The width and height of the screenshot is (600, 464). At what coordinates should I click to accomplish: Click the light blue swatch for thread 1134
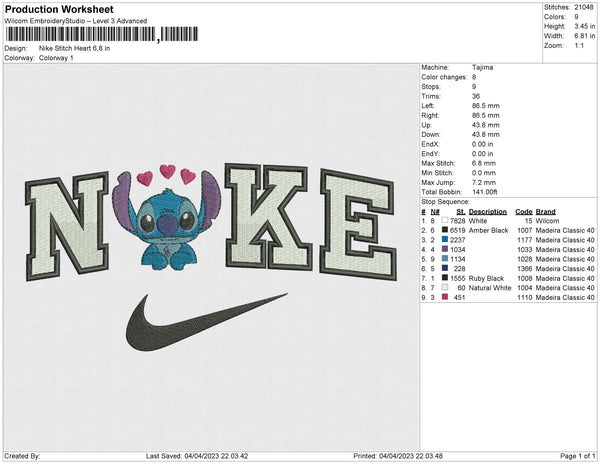click(x=445, y=259)
